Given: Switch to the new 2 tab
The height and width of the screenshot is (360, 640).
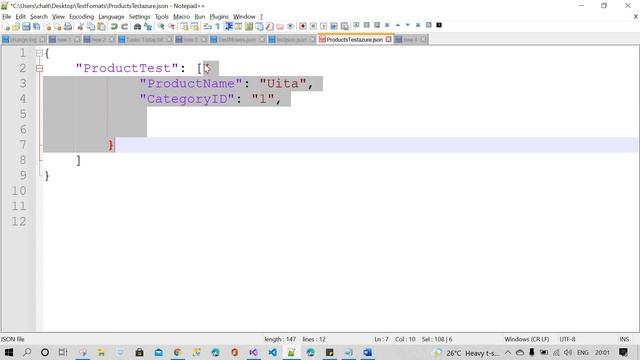Looking at the screenshot, I should (99, 40).
